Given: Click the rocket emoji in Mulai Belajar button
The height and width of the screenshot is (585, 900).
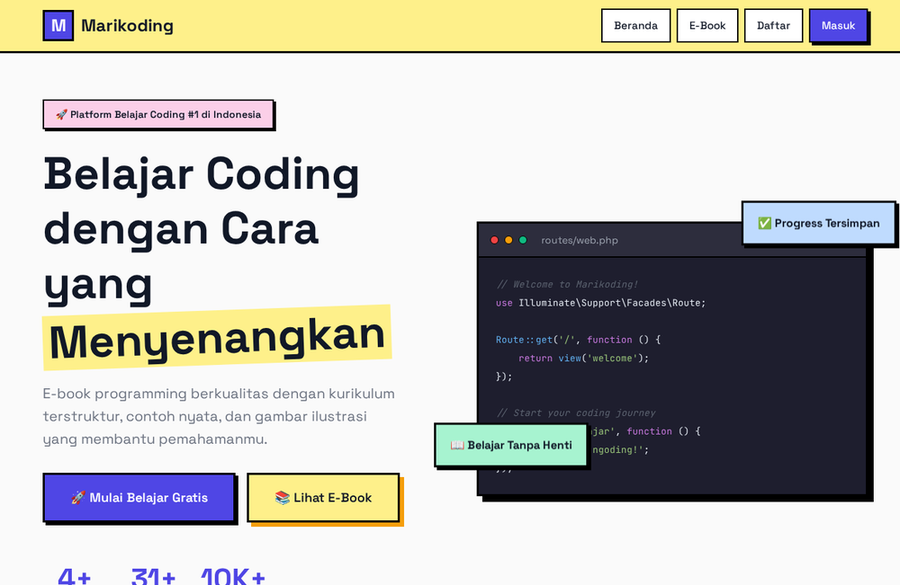Looking at the screenshot, I should pyautogui.click(x=78, y=497).
